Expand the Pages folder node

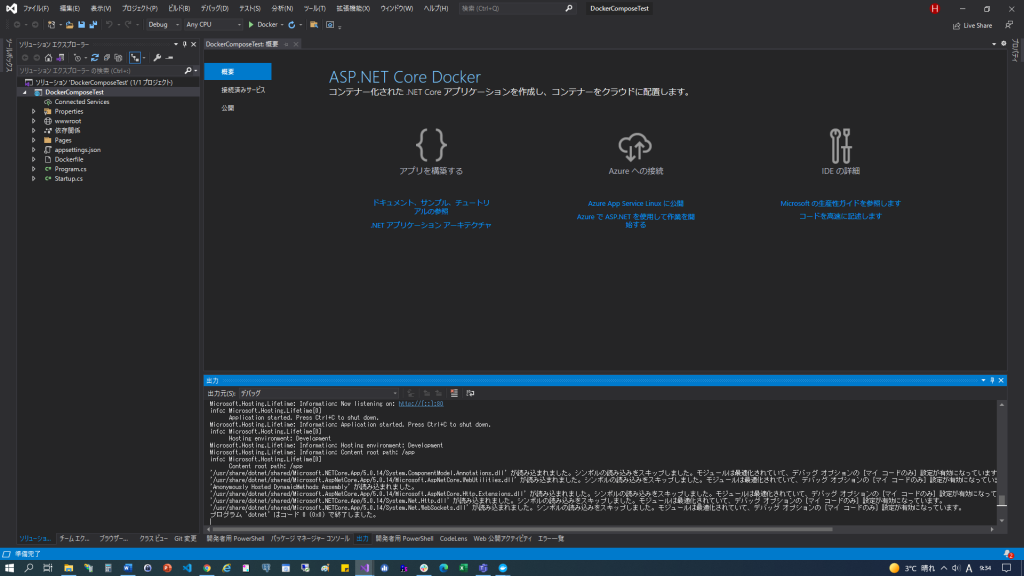coord(34,140)
